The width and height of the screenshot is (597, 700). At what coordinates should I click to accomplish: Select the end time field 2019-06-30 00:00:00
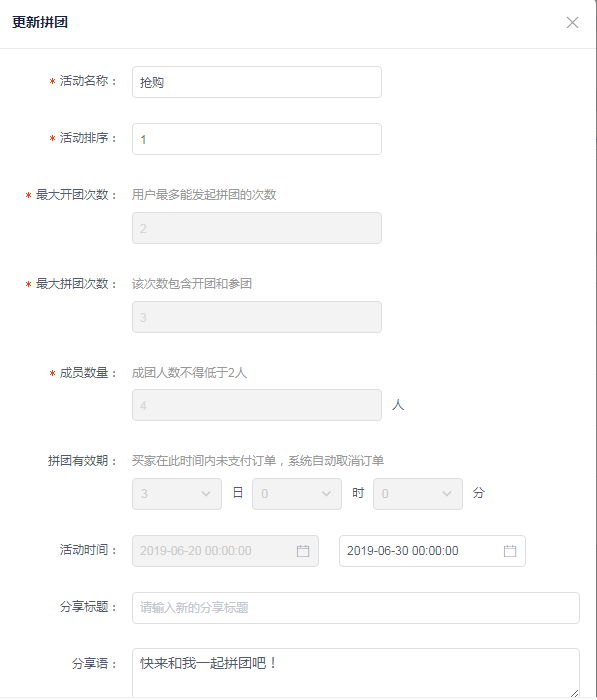tap(432, 551)
